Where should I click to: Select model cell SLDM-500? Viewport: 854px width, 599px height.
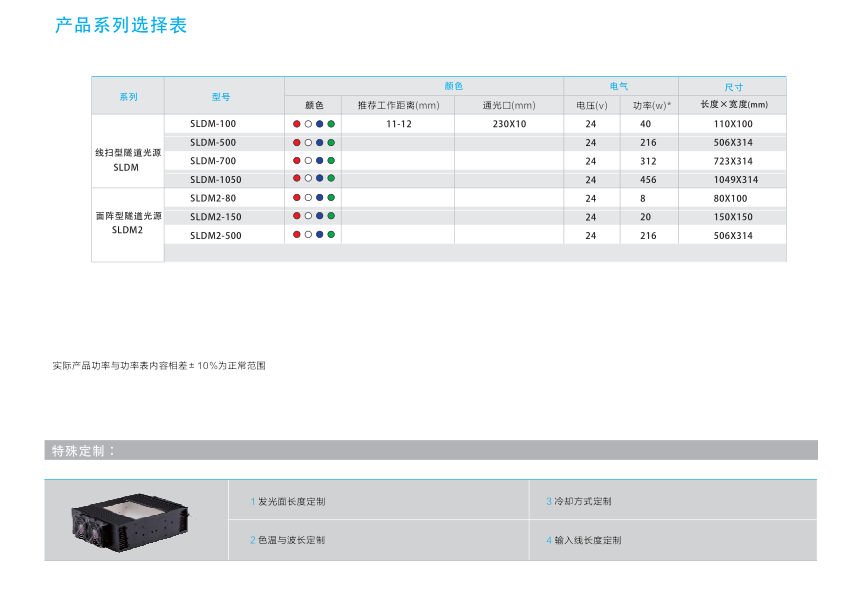coord(213,143)
